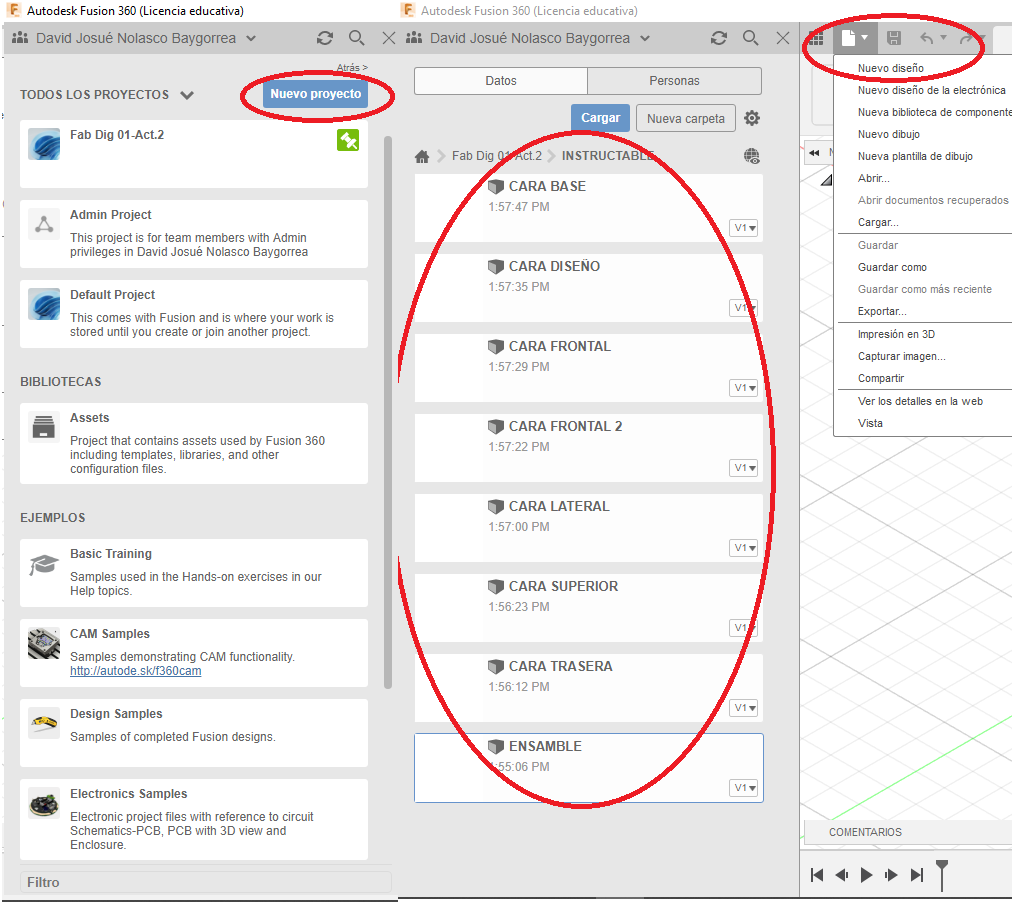Expand the COMENTARIOS panel
The height and width of the screenshot is (902, 1012).
865,832
